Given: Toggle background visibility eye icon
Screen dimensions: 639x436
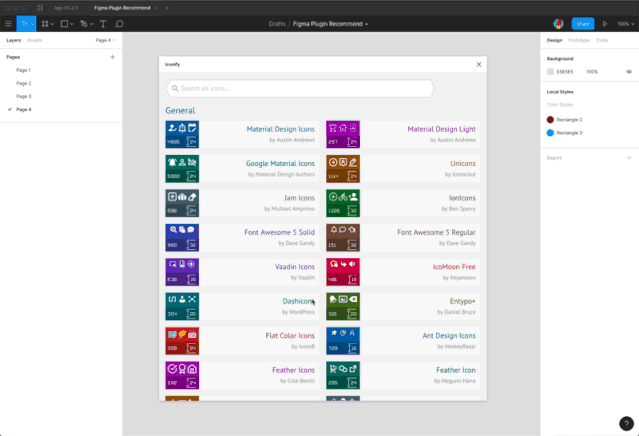Looking at the screenshot, I should coord(629,72).
